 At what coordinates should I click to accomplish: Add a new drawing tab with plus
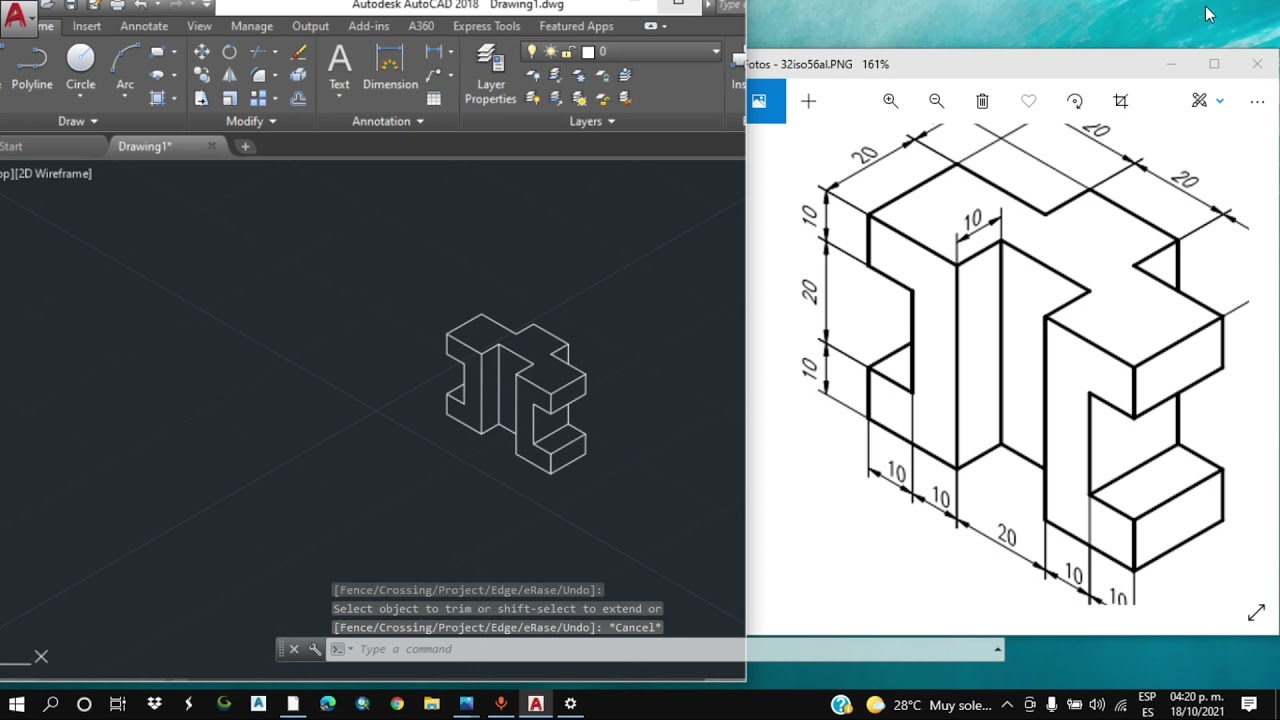coord(245,147)
